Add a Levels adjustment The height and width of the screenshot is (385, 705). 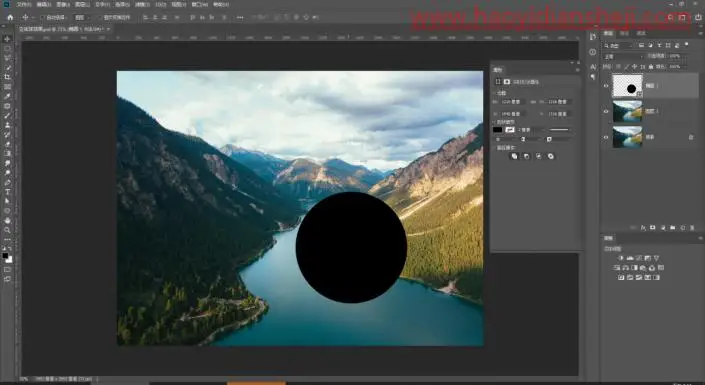point(630,258)
